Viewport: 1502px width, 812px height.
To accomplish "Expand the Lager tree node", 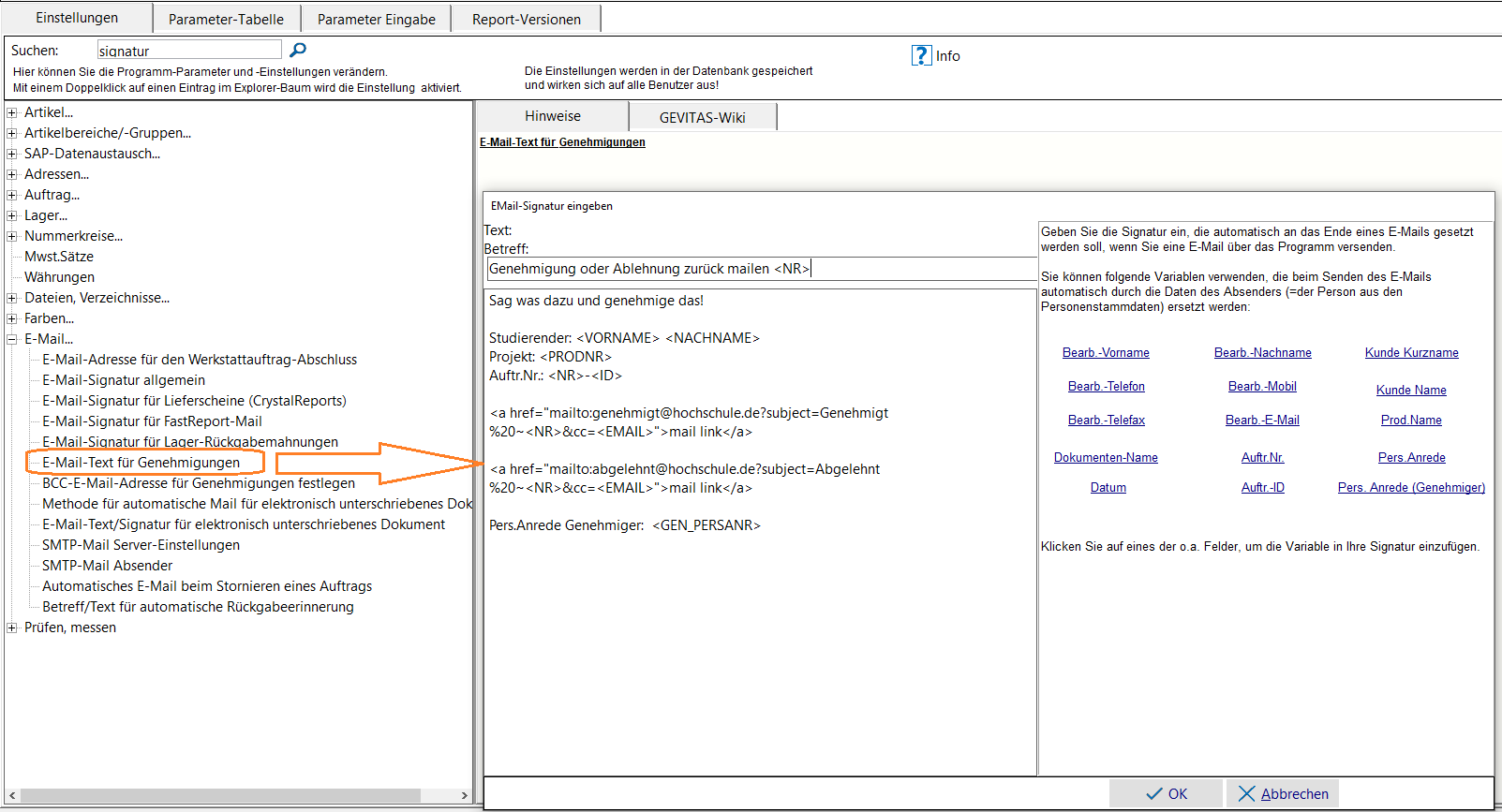I will (12, 215).
